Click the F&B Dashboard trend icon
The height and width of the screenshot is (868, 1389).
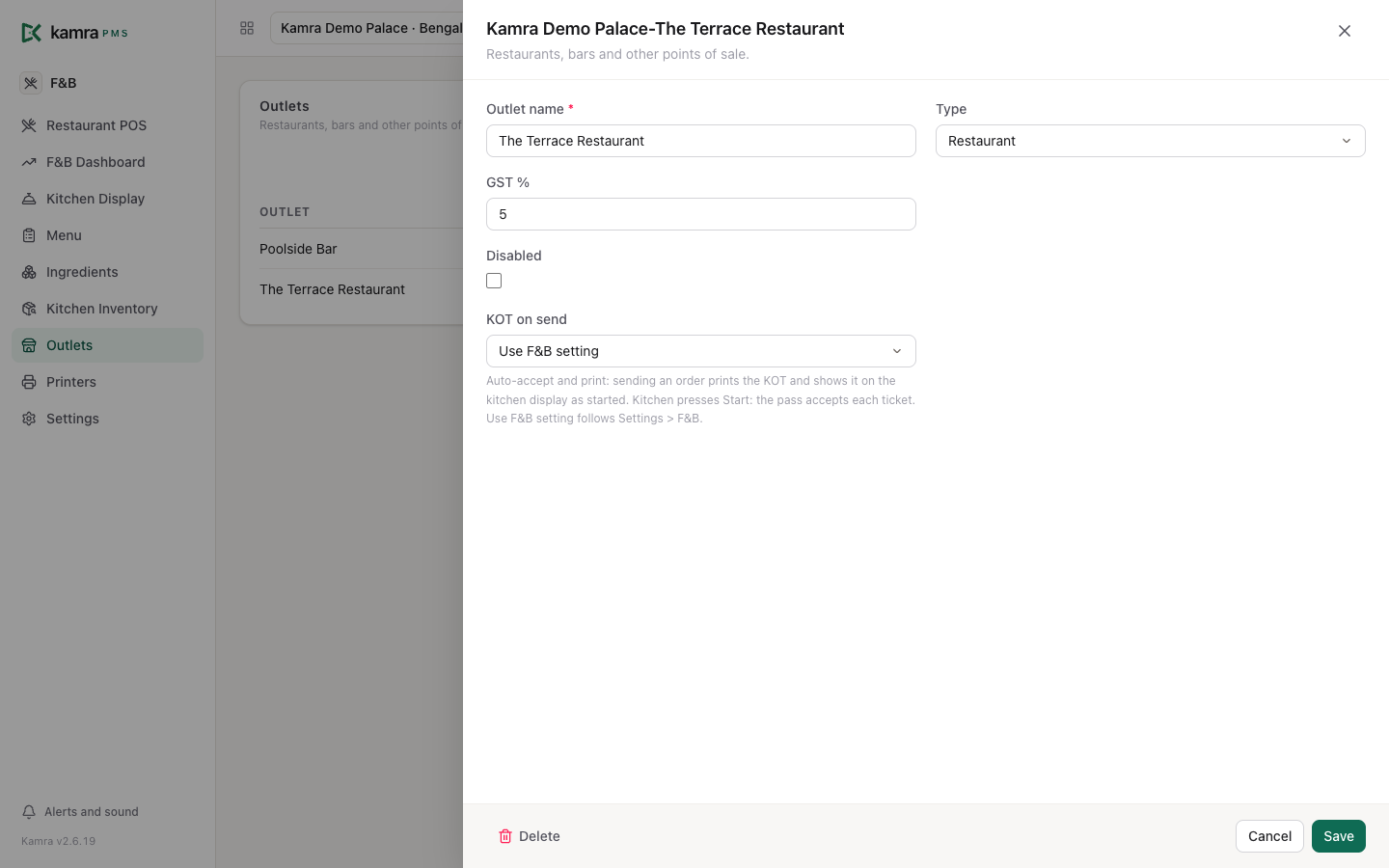coord(29,162)
